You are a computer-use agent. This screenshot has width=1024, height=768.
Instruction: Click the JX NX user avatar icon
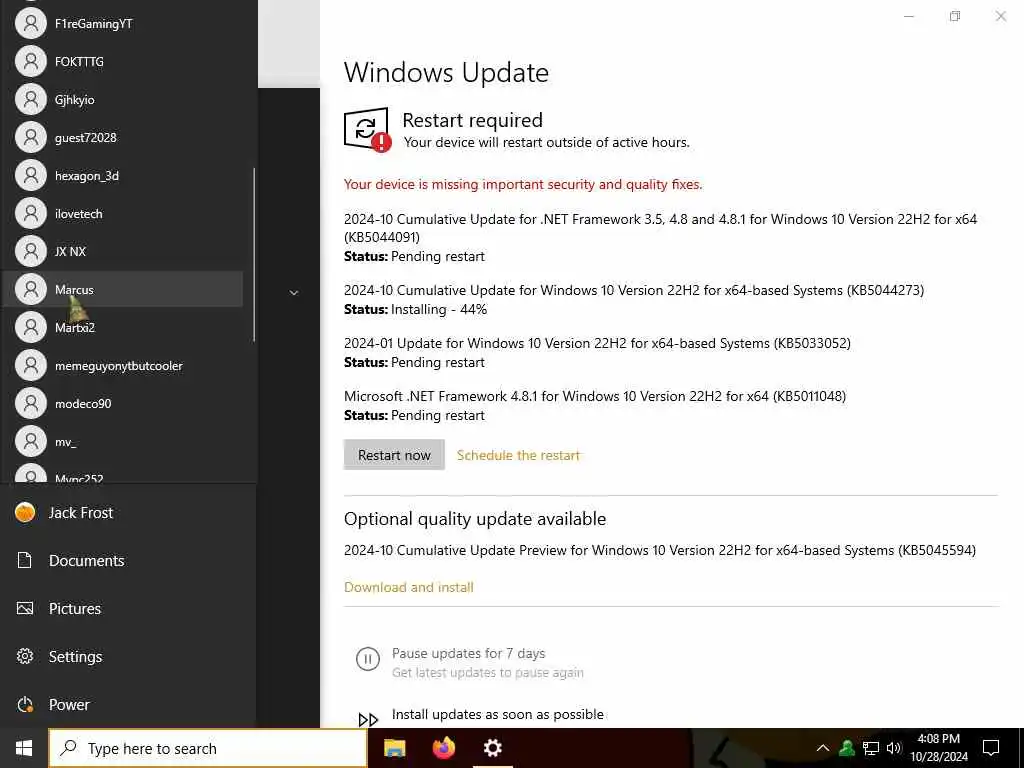(31, 251)
